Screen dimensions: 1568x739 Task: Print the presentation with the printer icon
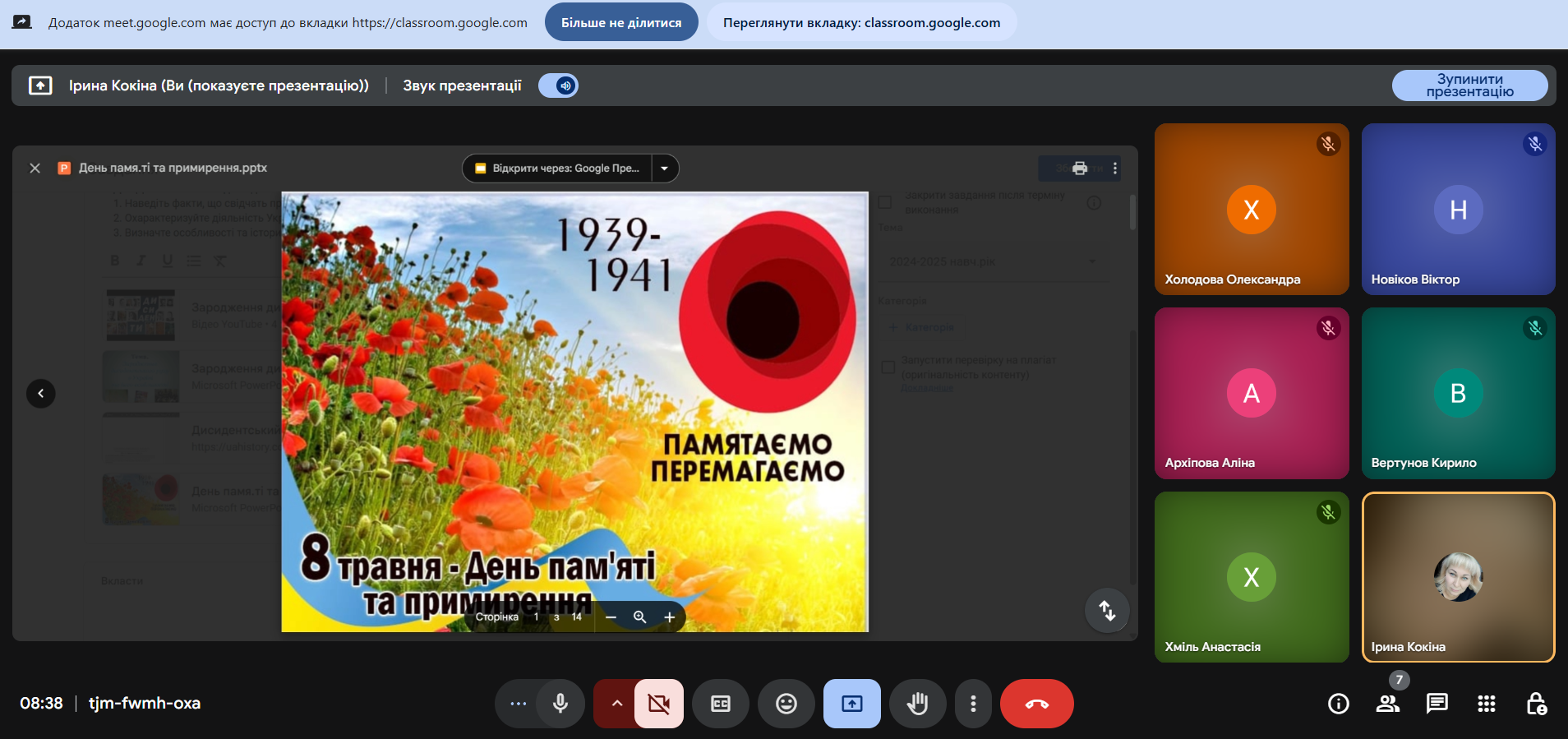(x=1080, y=169)
